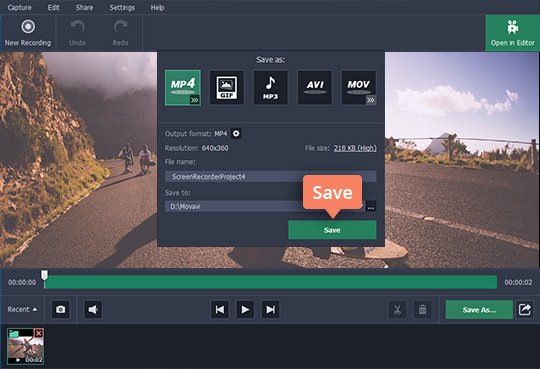Click the Save As... button
The width and height of the screenshot is (540, 369).
(x=479, y=309)
